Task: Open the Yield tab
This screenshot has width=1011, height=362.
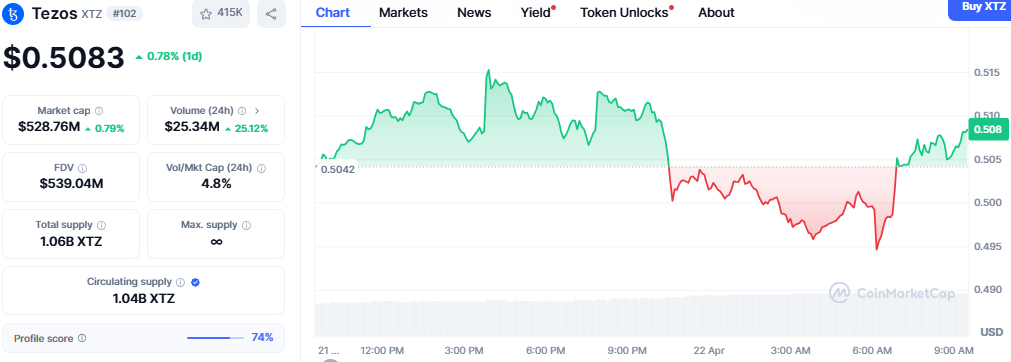Action: [536, 12]
